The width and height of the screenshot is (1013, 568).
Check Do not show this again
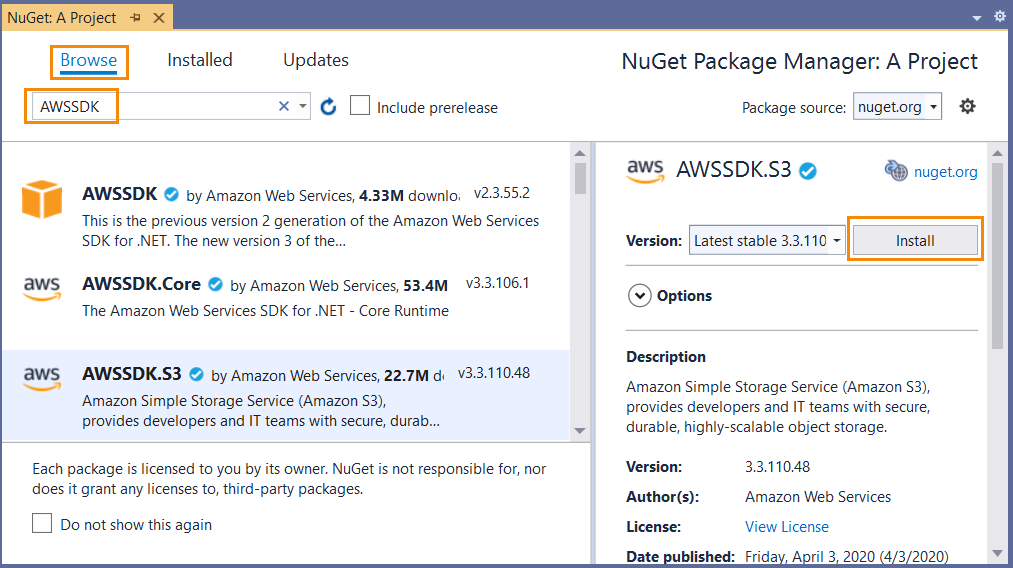tap(42, 523)
